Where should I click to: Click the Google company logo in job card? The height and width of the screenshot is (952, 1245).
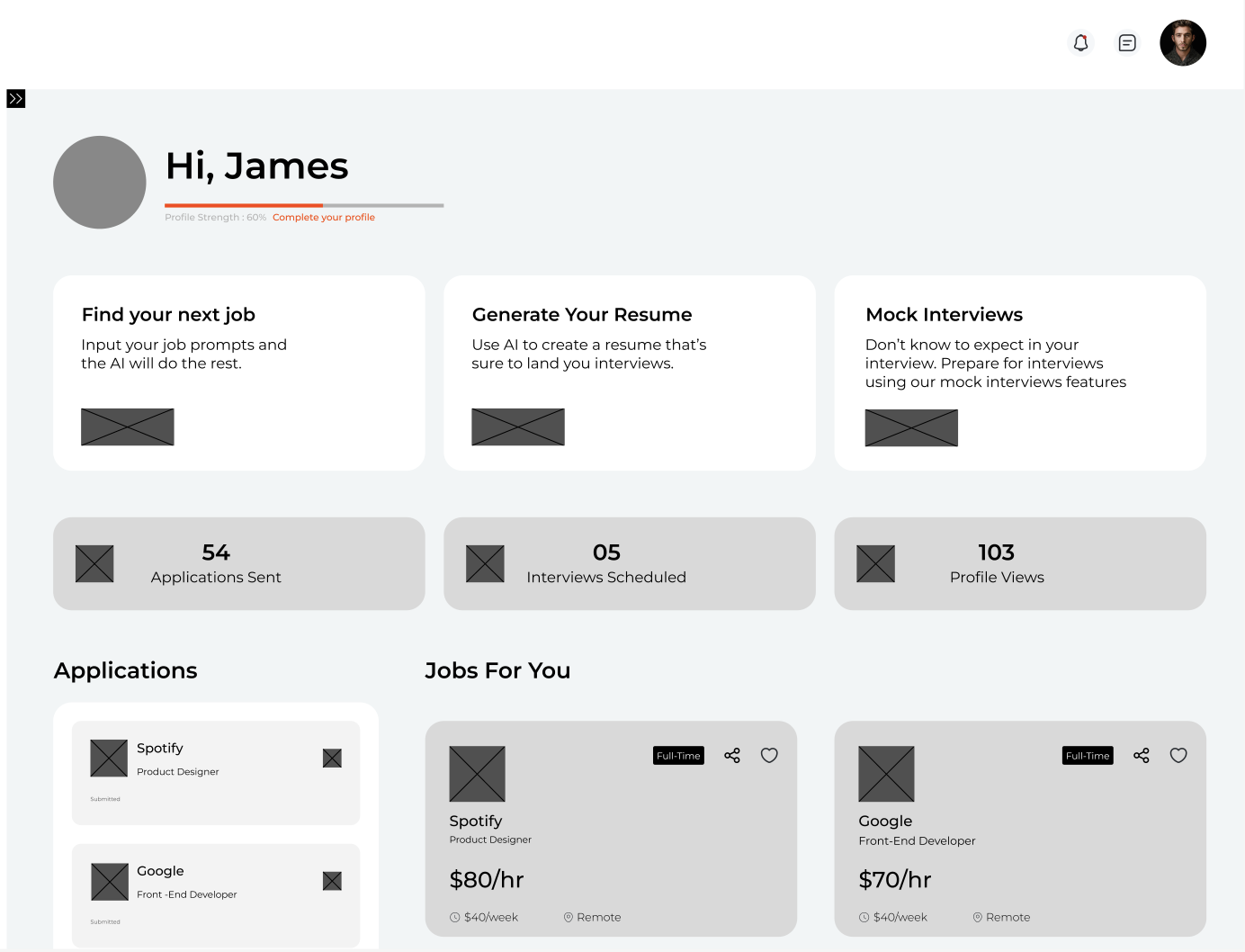click(x=886, y=774)
